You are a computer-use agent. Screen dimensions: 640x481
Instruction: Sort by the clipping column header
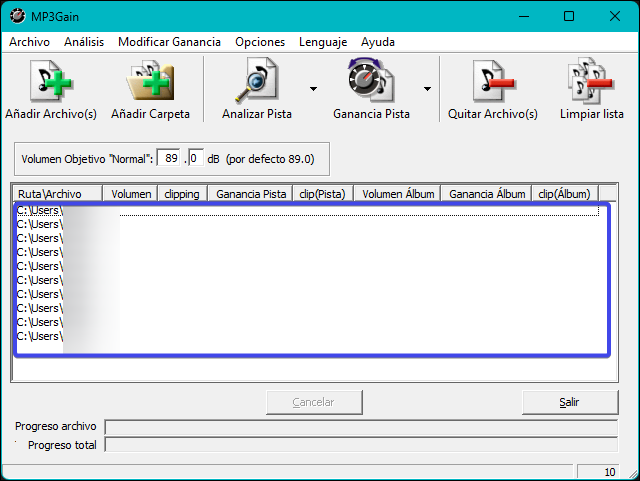coord(183,194)
